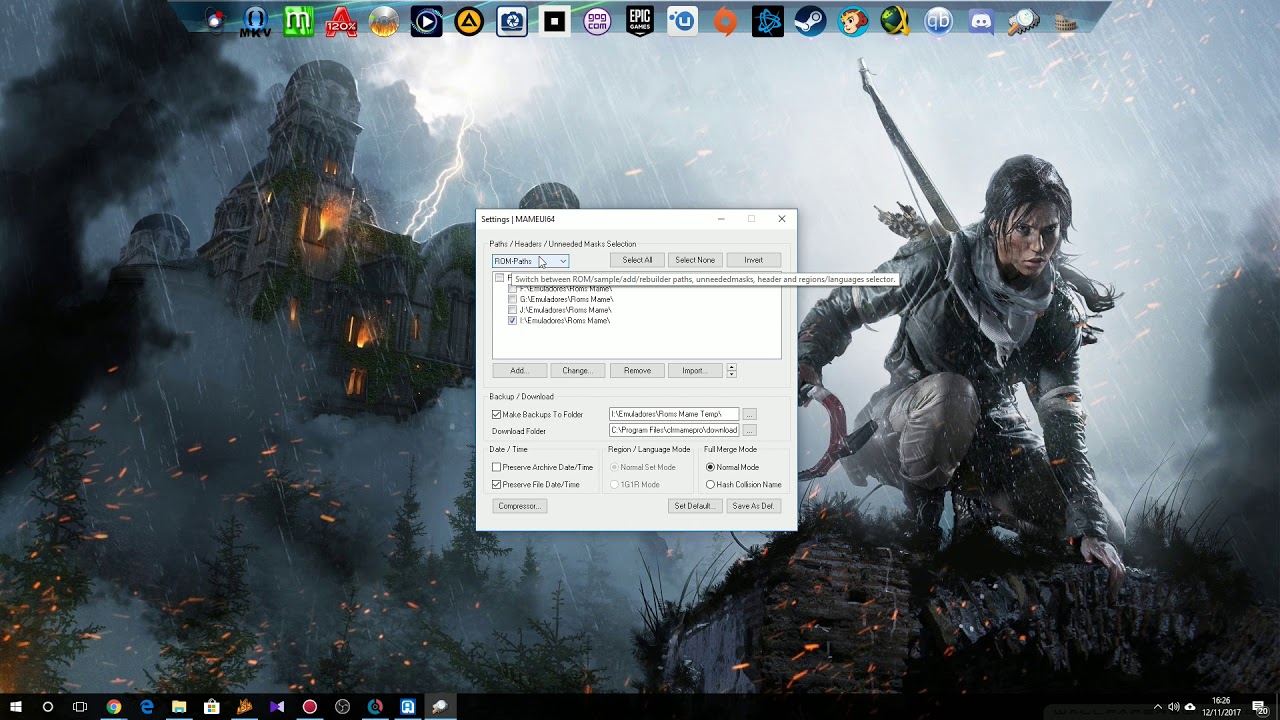Open Task View on taskbar

pyautogui.click(x=80, y=707)
